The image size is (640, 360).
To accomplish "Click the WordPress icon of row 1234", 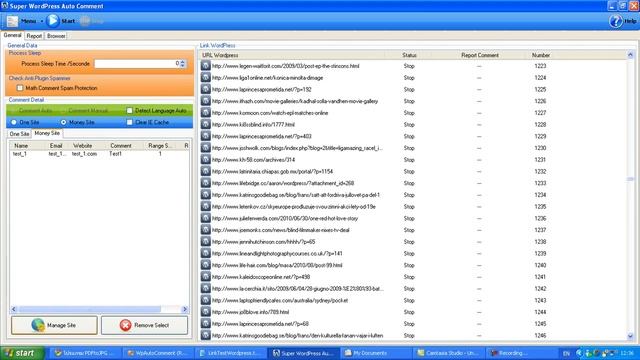I will point(206,194).
